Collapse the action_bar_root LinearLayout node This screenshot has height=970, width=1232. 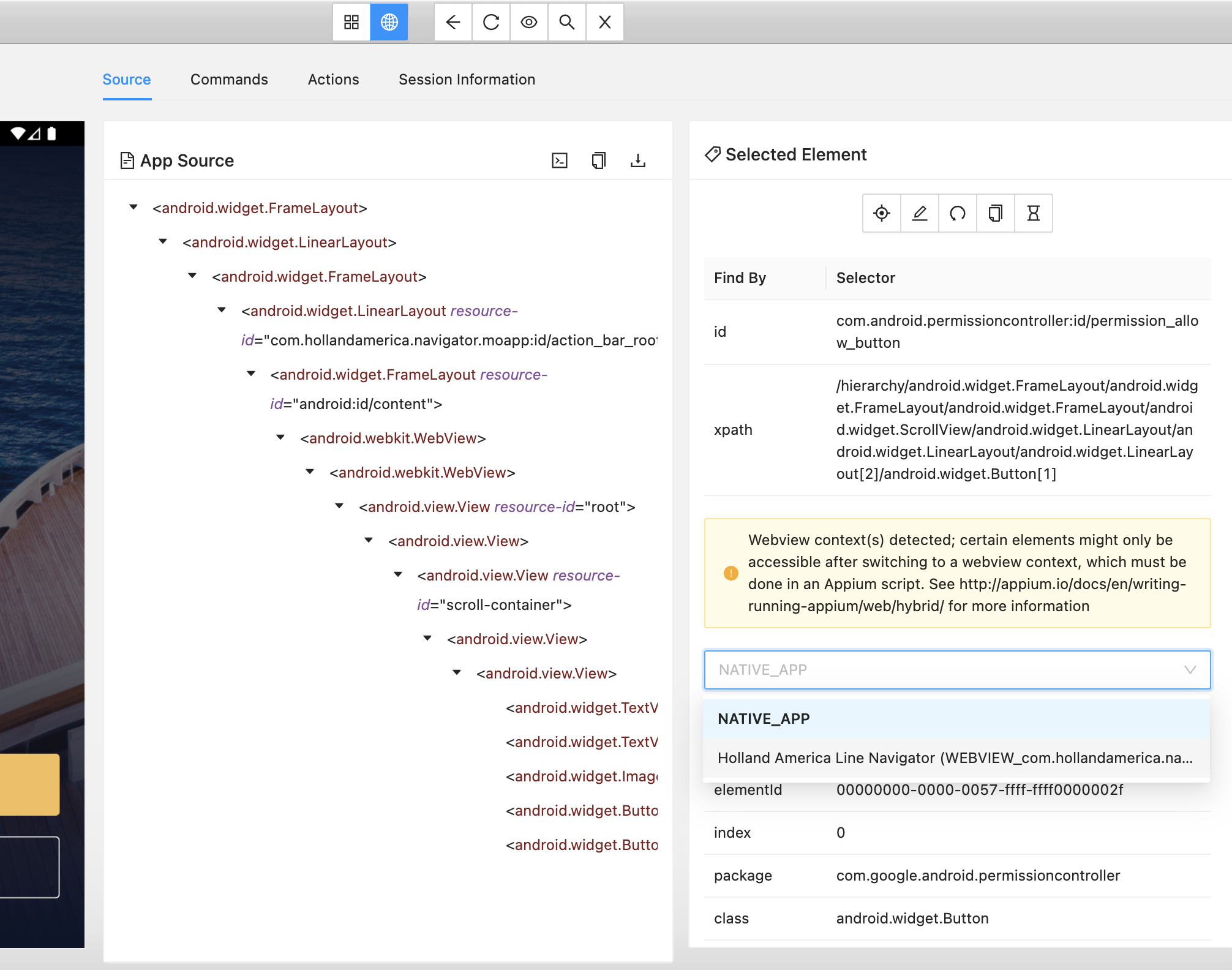tap(222, 310)
